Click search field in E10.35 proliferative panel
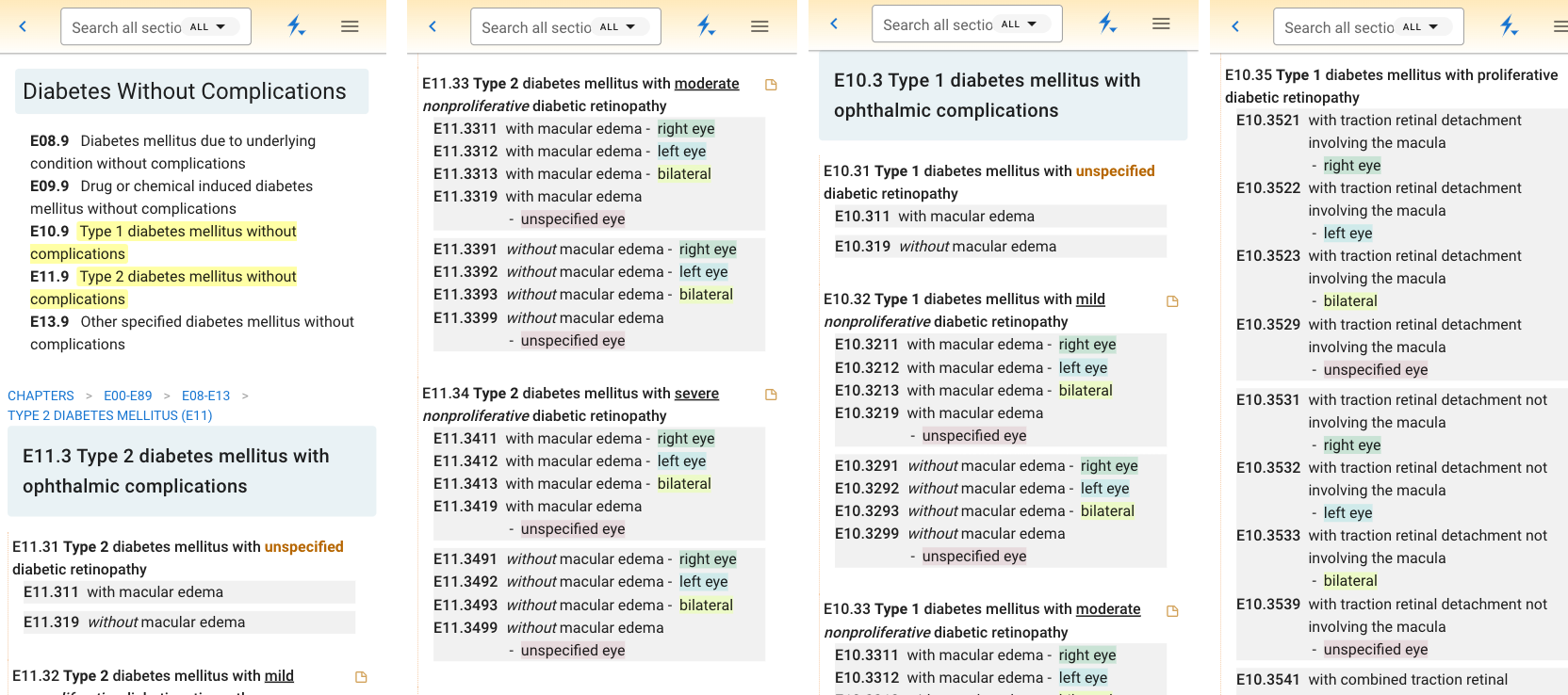Image resolution: width=1568 pixels, height=695 pixels. [1338, 28]
